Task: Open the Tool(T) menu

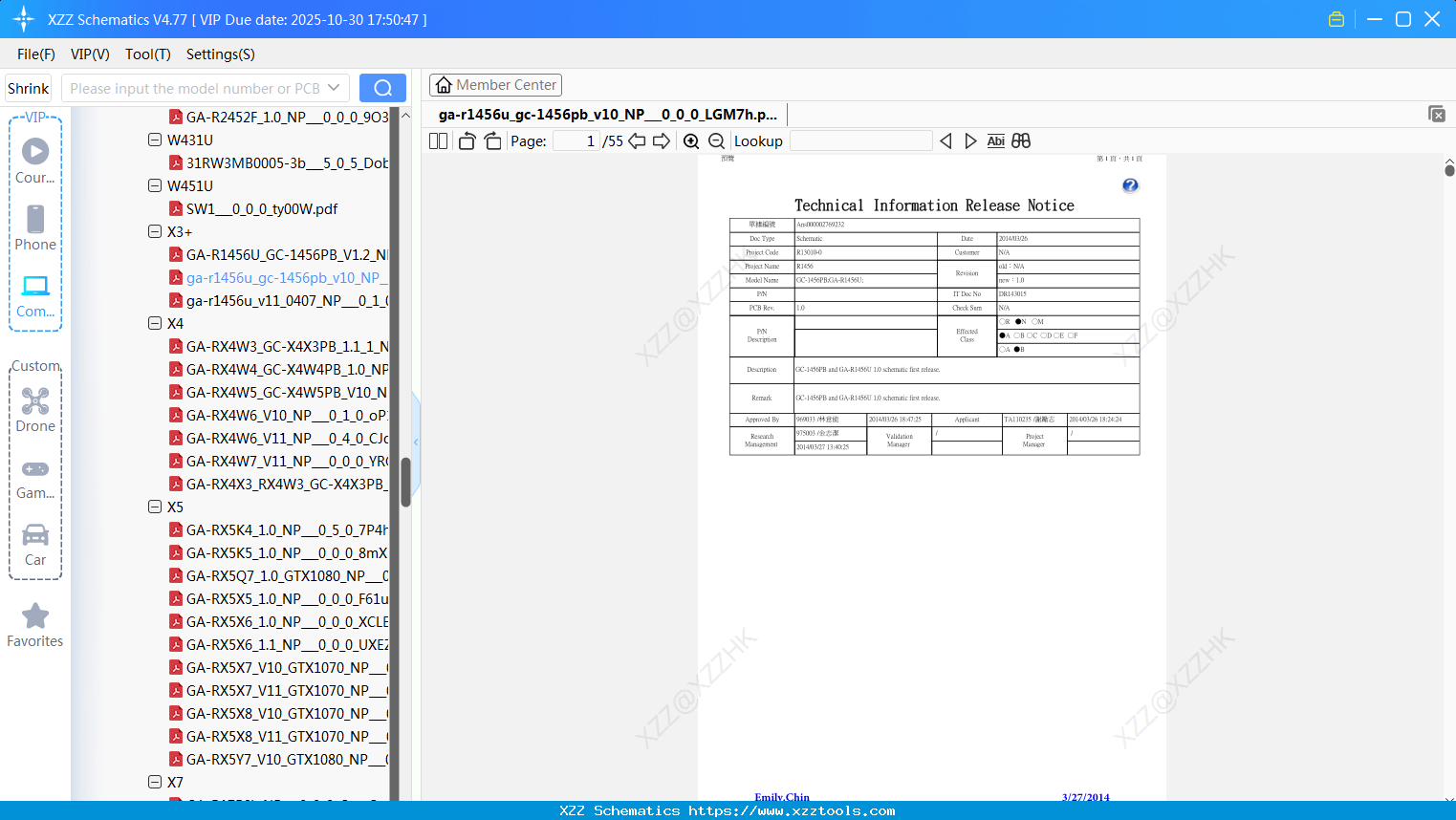Action: [x=148, y=54]
